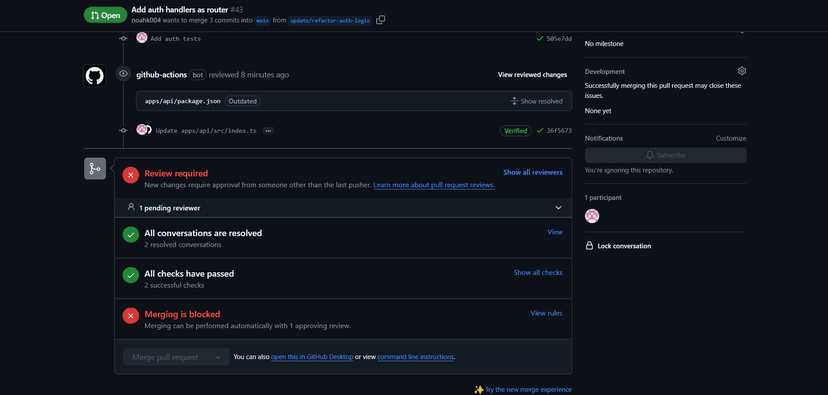This screenshot has width=828, height=395.
Task: Click green check status of commit 505e7dd
Action: (x=540, y=39)
